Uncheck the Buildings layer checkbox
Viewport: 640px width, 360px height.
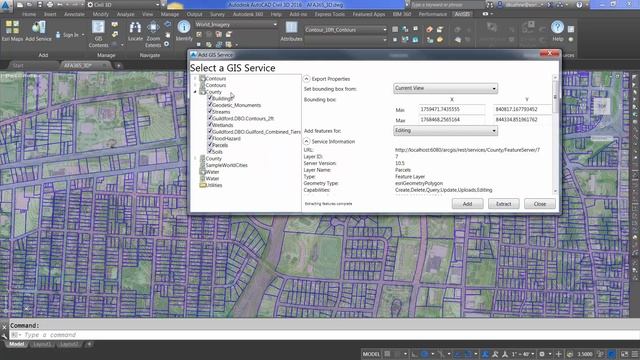coord(210,98)
